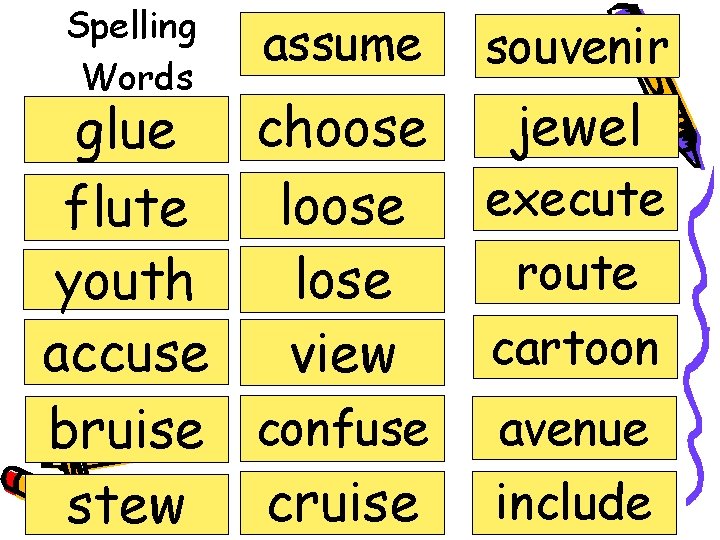The image size is (720, 540).
Task: Click the 'bruise' word box
Action: tap(127, 429)
